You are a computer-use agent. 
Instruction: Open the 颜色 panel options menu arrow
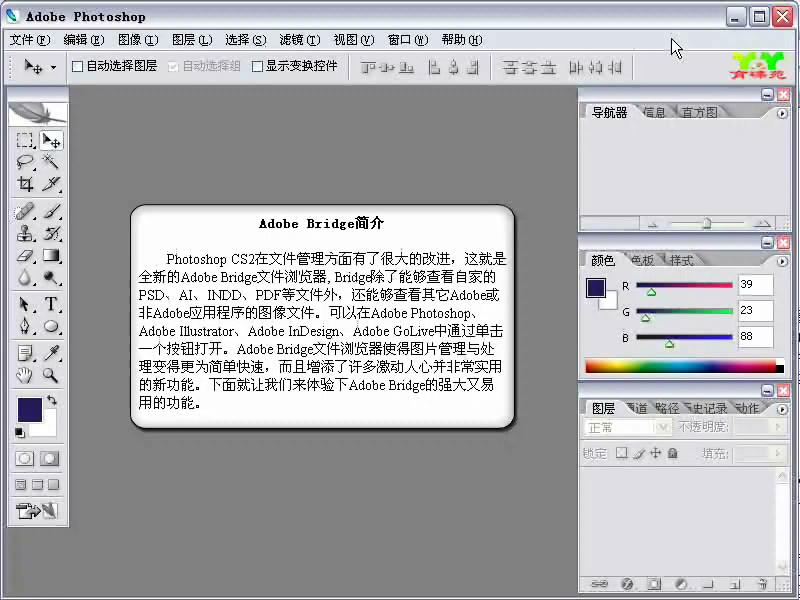[782, 261]
